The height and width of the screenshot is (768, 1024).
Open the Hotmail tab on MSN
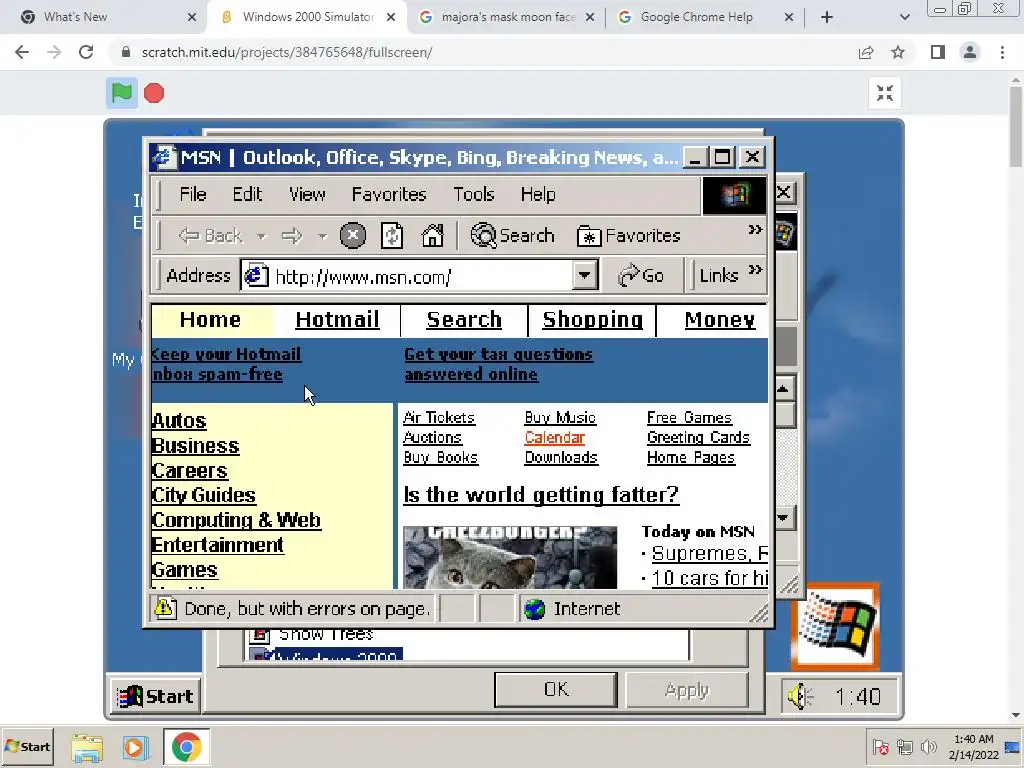coord(337,320)
